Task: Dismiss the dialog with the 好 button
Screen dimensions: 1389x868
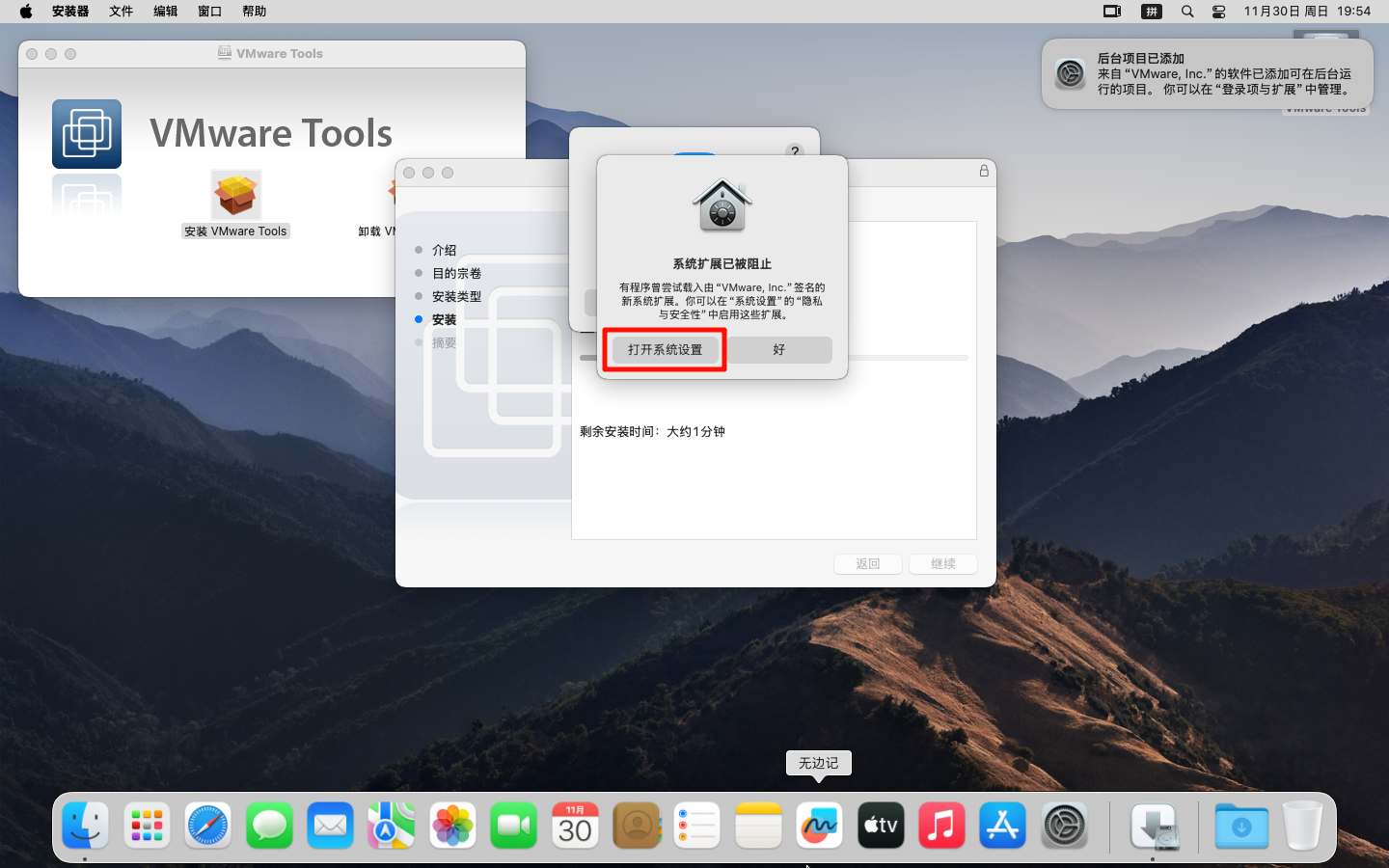Action: (x=778, y=349)
